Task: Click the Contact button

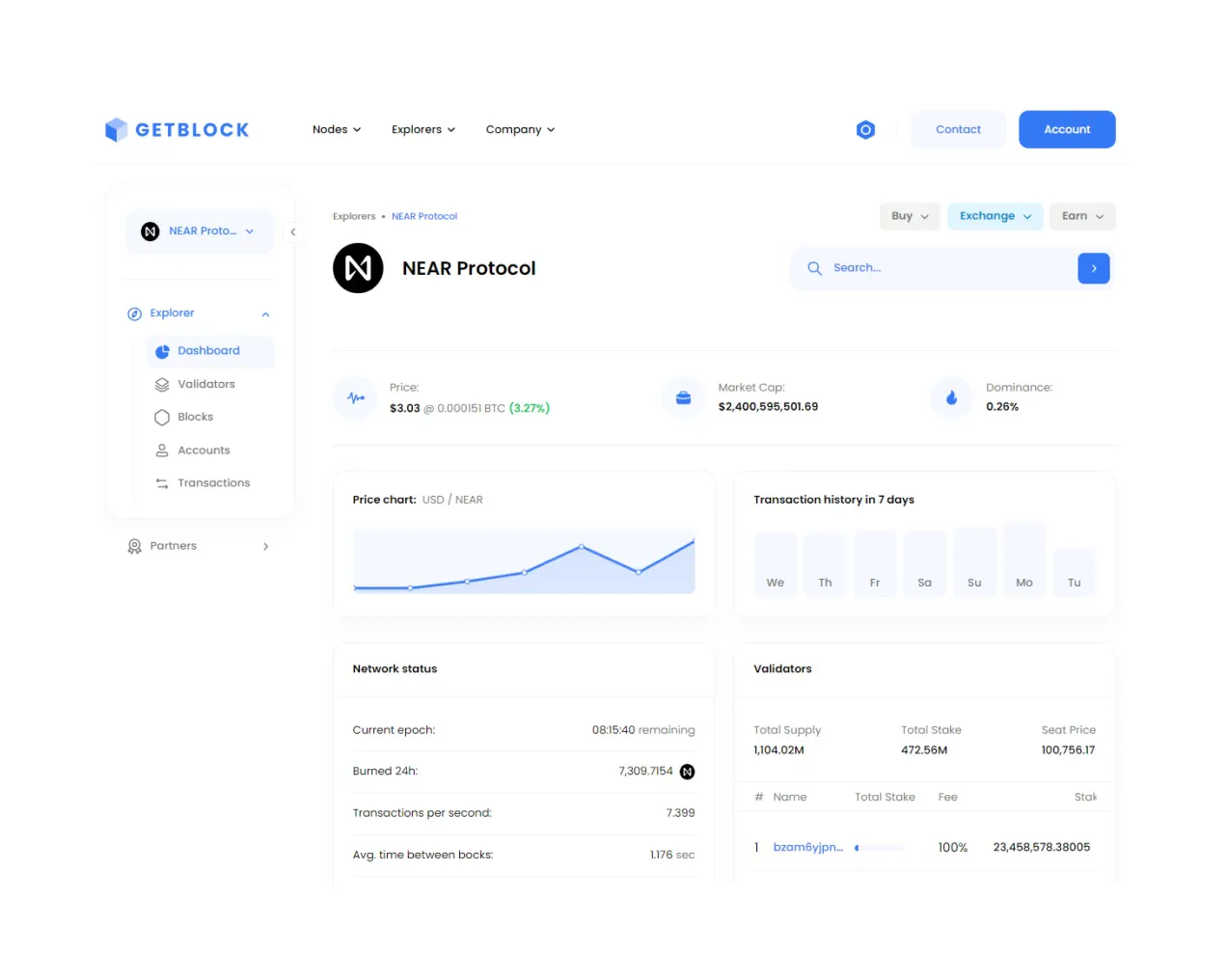Action: point(958,129)
